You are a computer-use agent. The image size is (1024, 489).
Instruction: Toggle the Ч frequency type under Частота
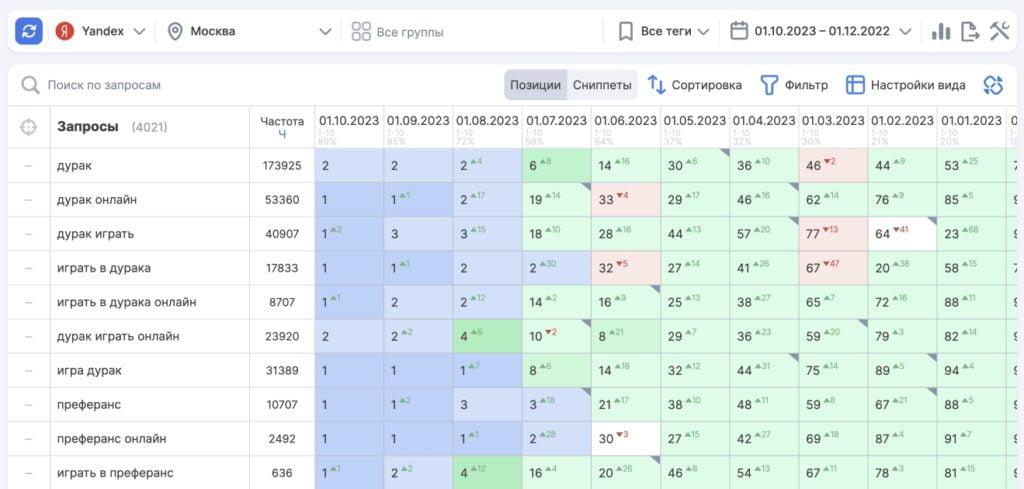pos(282,134)
